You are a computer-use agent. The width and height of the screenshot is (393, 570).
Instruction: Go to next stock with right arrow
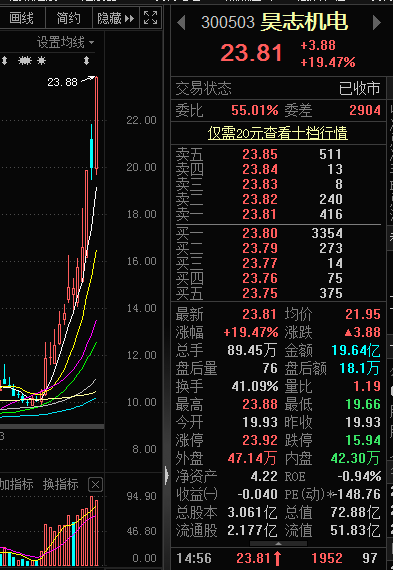pyautogui.click(x=377, y=23)
